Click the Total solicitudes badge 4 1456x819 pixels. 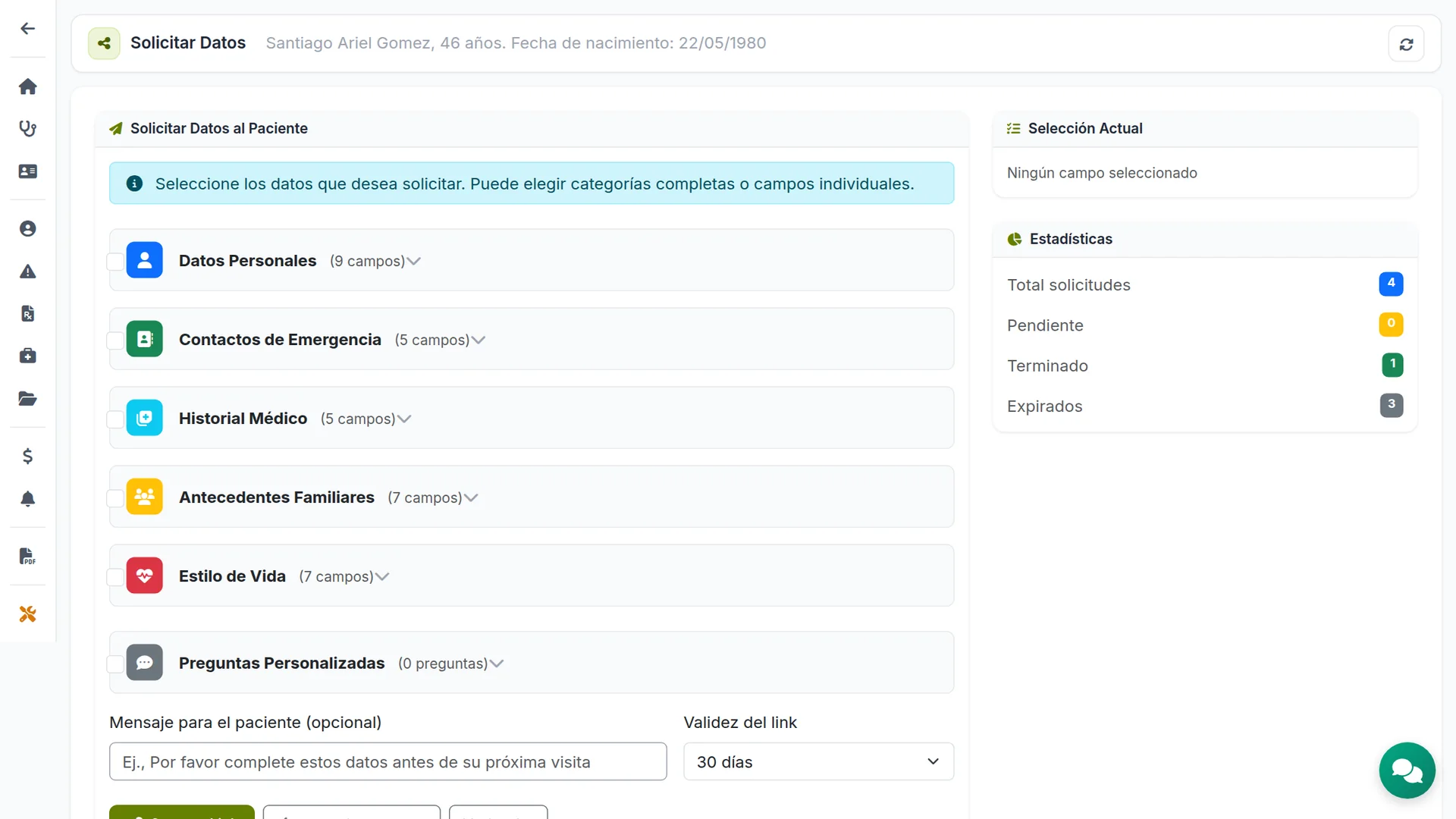pos(1391,284)
